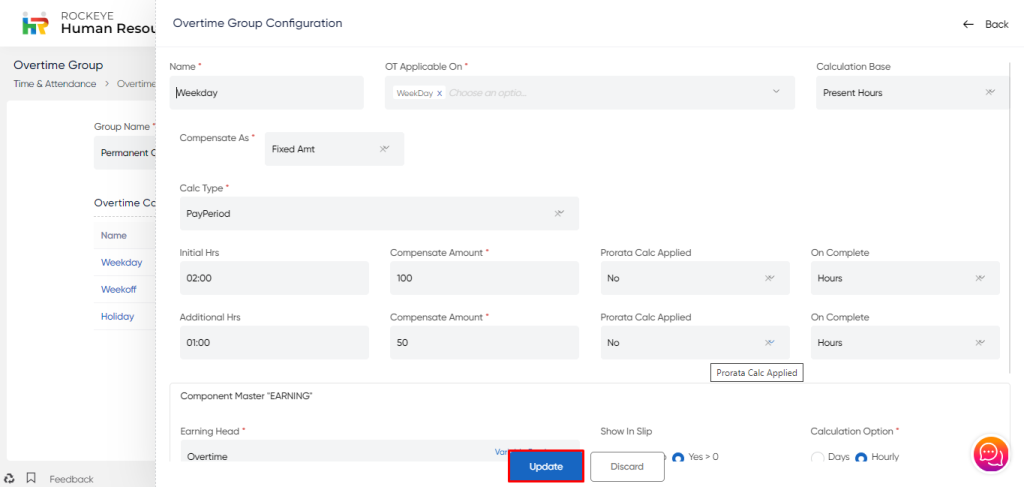
Task: Click the Time & Attendance breadcrumb
Action: (55, 84)
